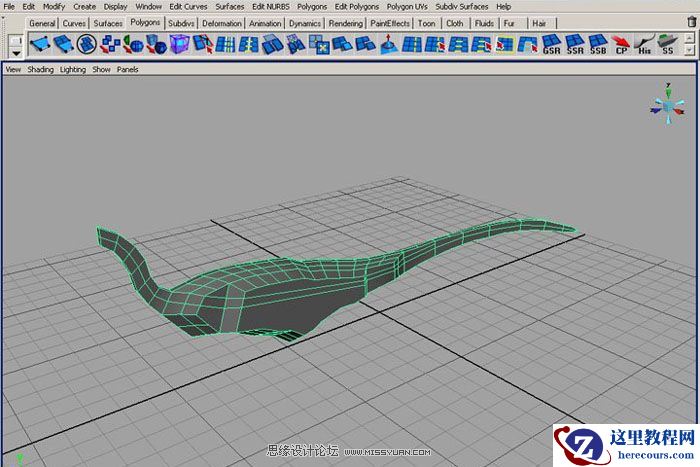The image size is (700, 467).
Task: Select the Polygons shelf tab
Action: 145,22
